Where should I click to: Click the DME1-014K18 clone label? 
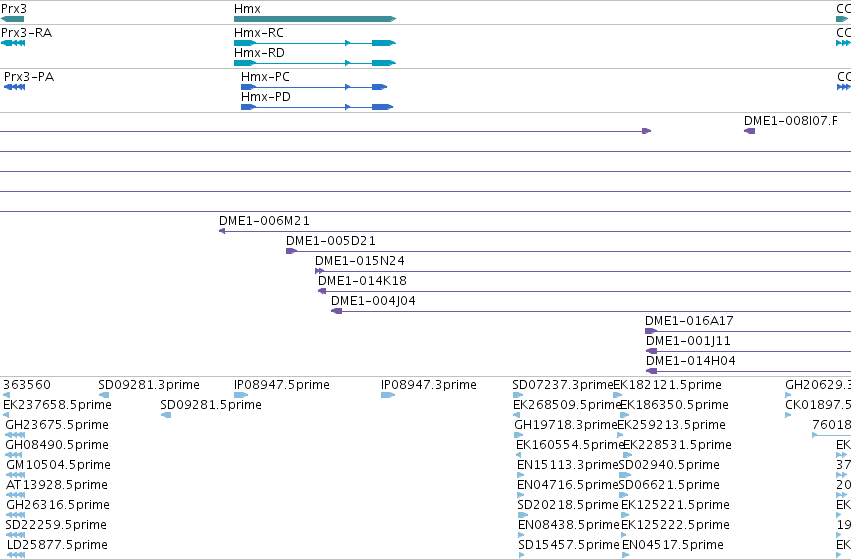pyautogui.click(x=362, y=281)
